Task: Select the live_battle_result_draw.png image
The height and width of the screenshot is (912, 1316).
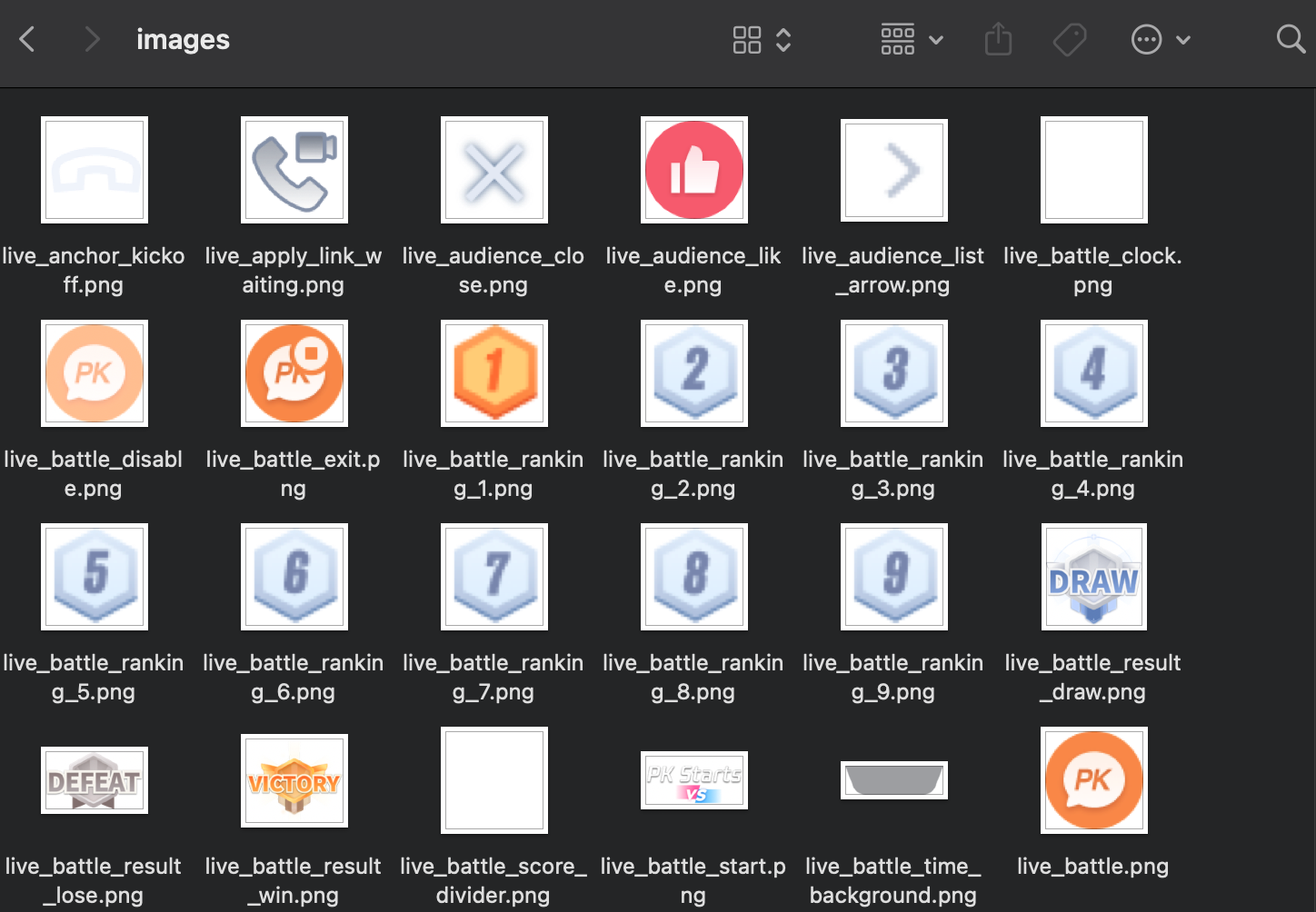Action: point(1093,577)
